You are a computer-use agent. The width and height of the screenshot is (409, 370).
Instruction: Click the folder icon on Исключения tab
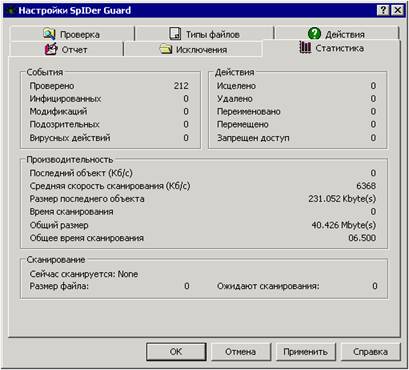coord(165,49)
